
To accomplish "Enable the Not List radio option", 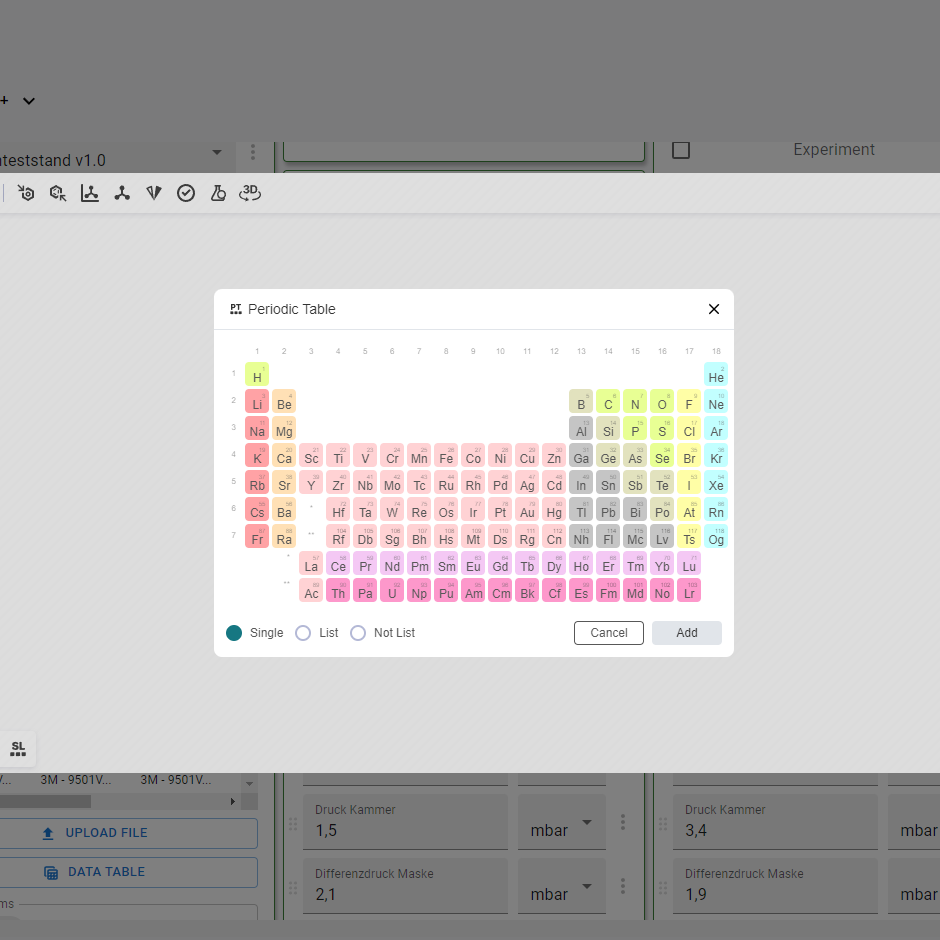I will [358, 633].
